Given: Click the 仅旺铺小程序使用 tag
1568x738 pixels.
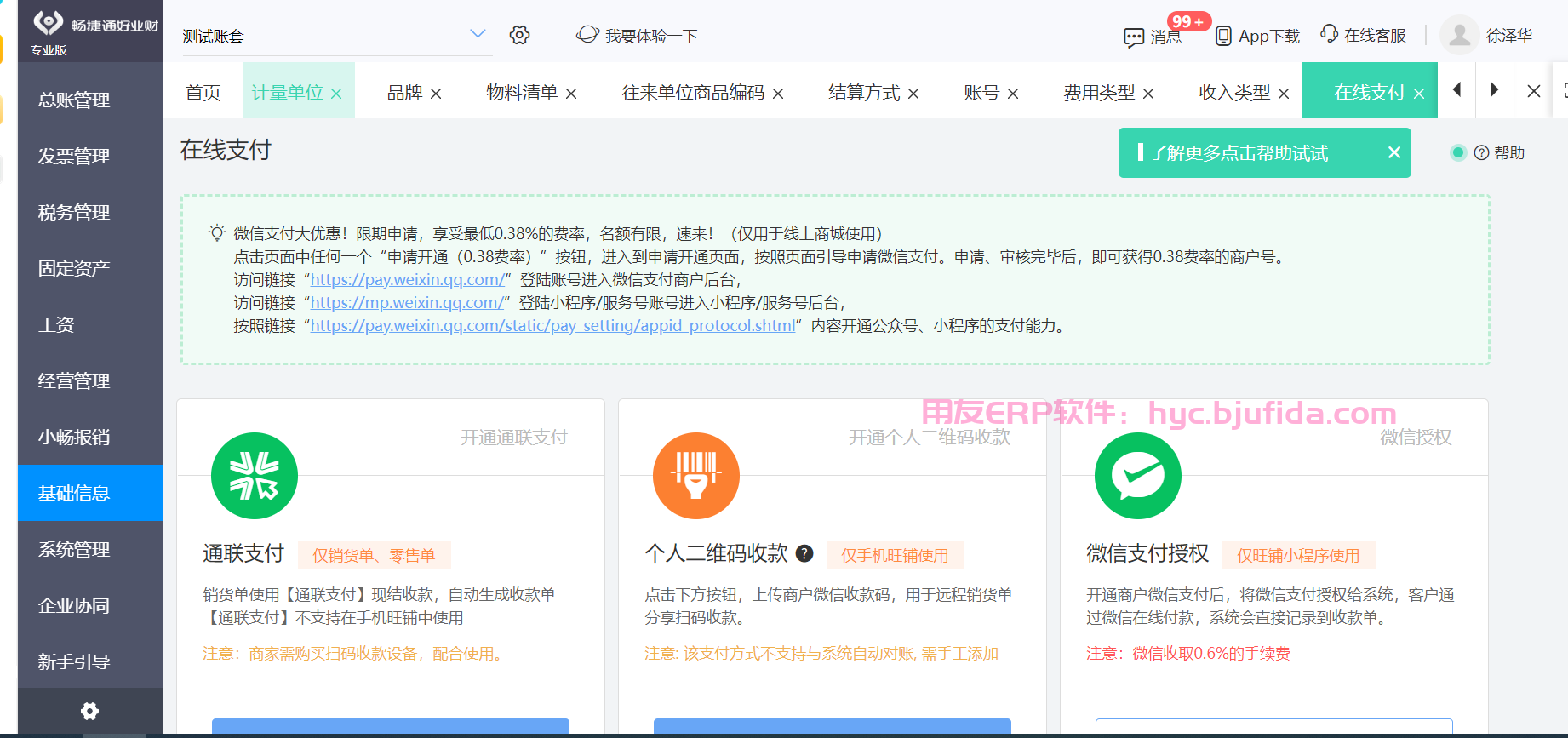Looking at the screenshot, I should point(1298,555).
